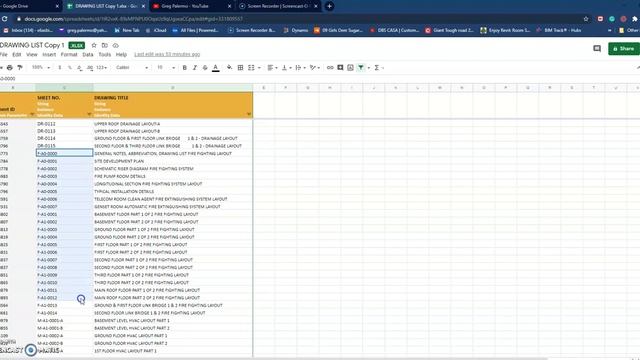Switch to Greg Palermo YouTube tab
Viewport: 640px width, 360px height.
(191, 6)
